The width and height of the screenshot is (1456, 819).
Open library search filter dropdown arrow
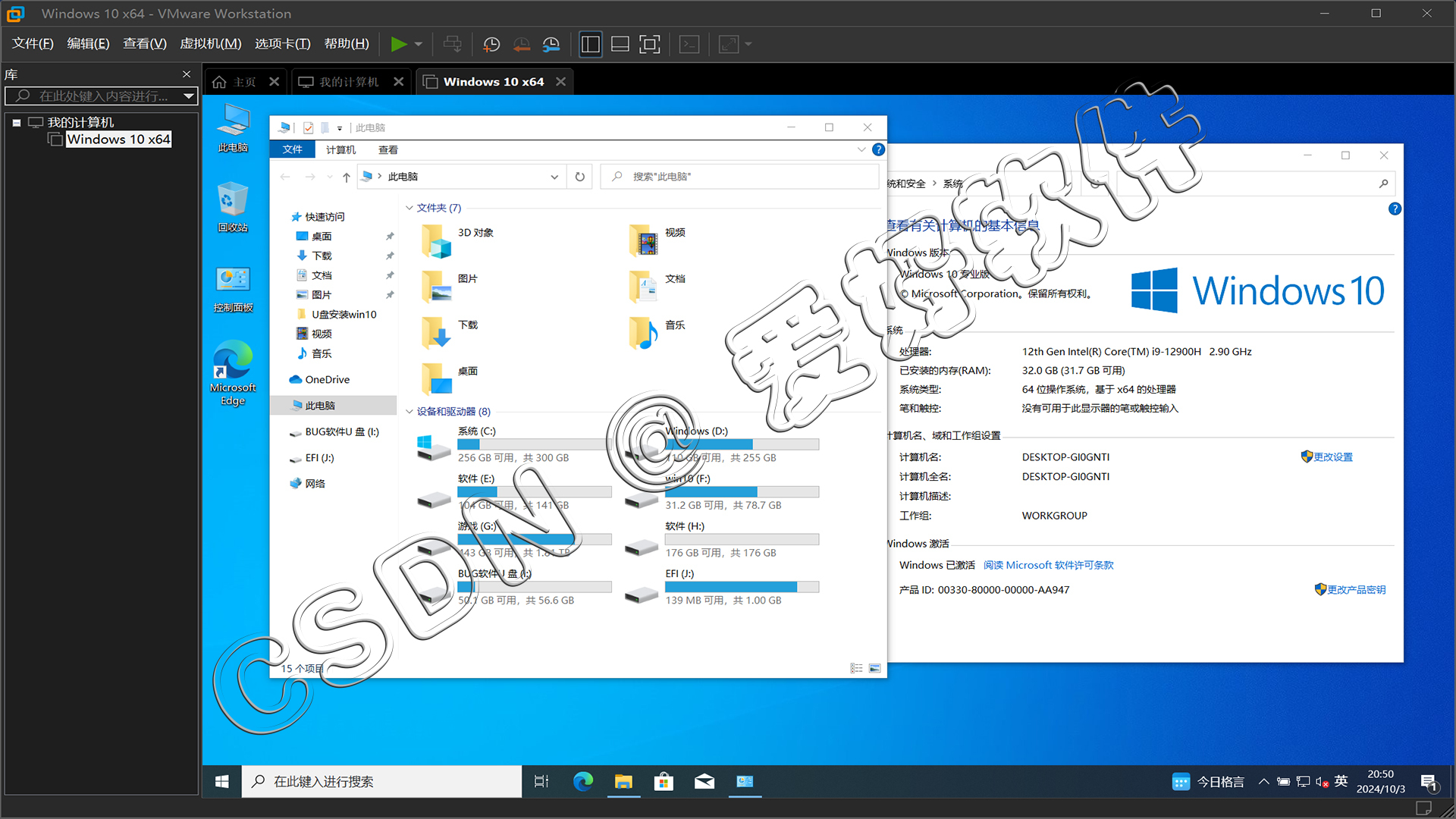[189, 96]
